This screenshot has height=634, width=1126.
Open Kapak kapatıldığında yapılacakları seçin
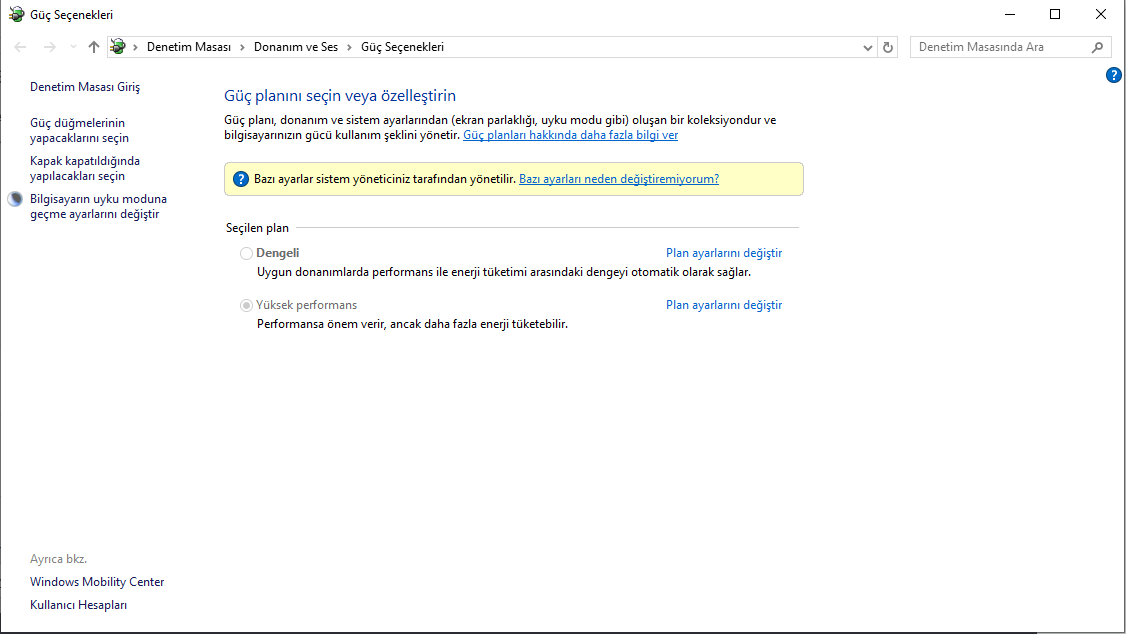(x=85, y=169)
